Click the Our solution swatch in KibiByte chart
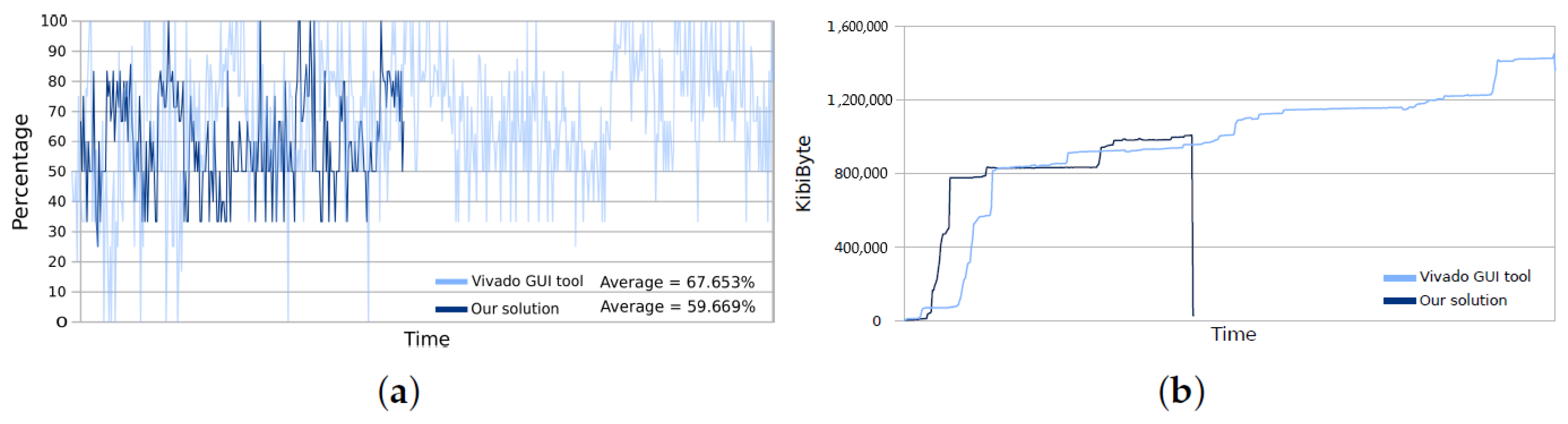The image size is (1568, 424). click(x=1399, y=301)
